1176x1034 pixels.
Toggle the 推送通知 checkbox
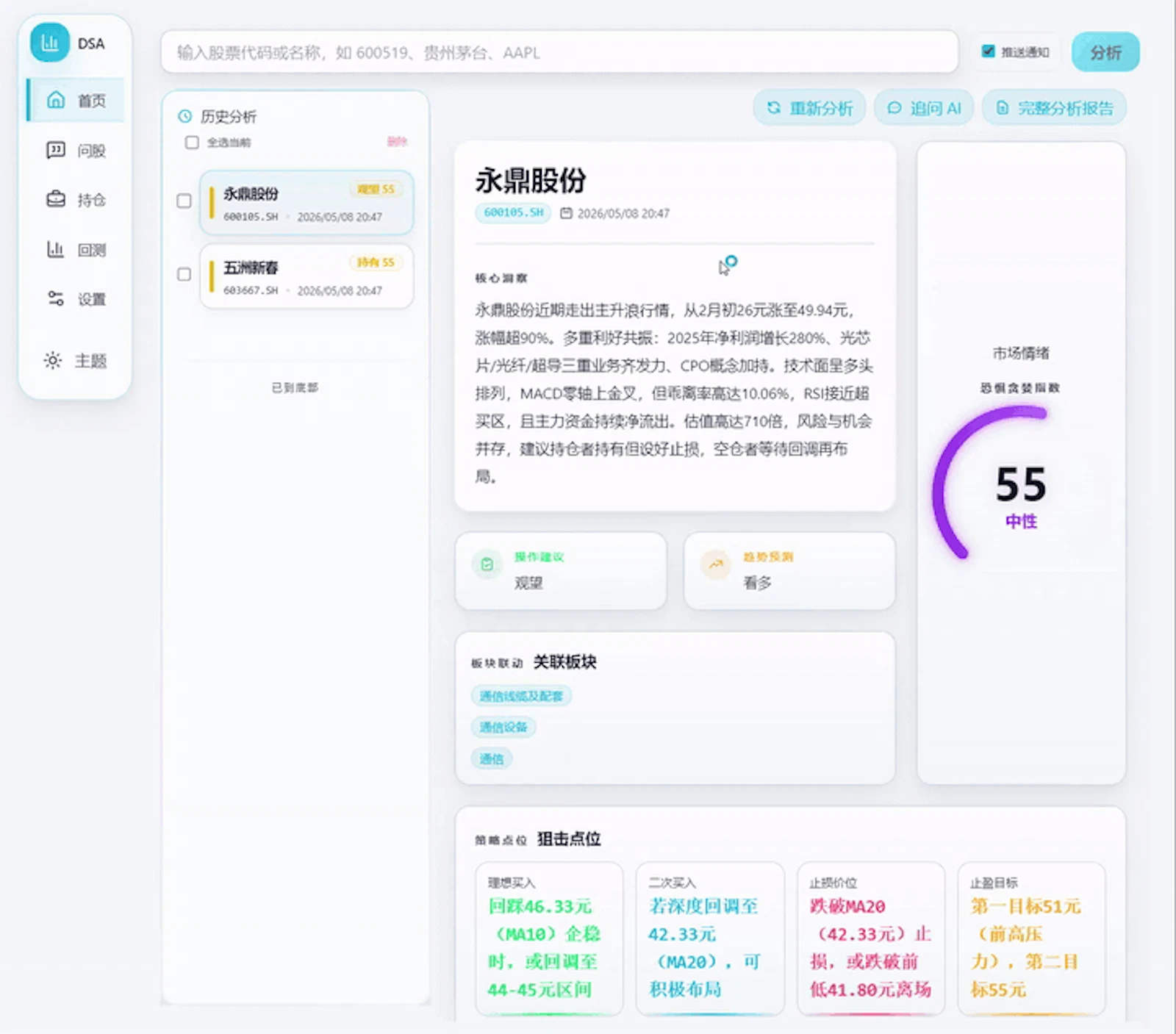988,51
